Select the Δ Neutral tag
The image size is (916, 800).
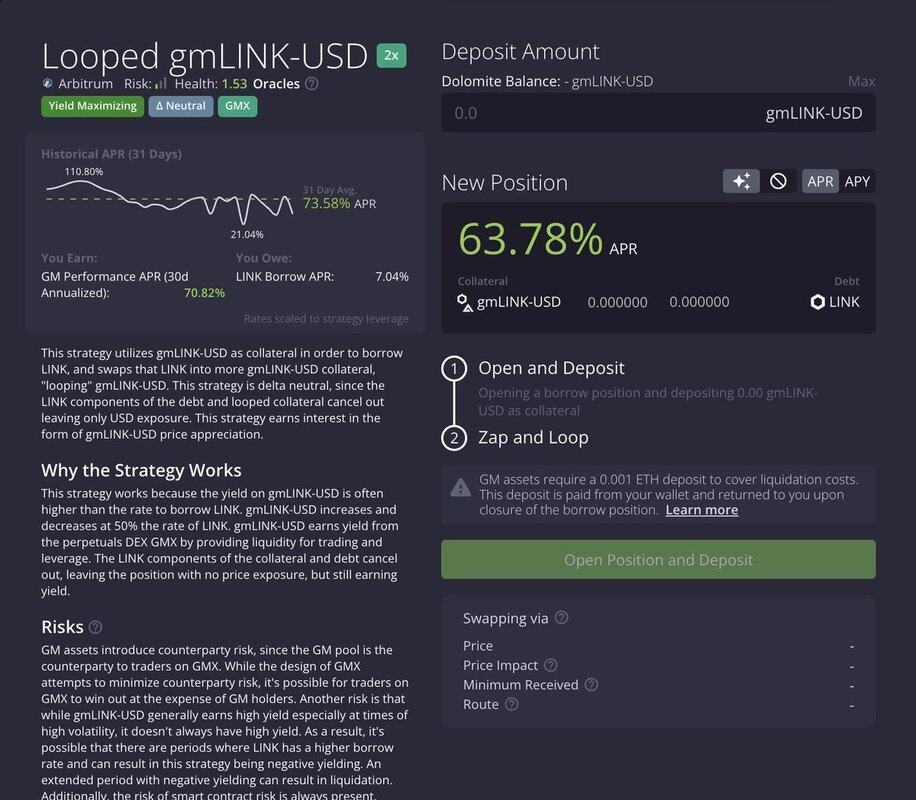tap(181, 106)
